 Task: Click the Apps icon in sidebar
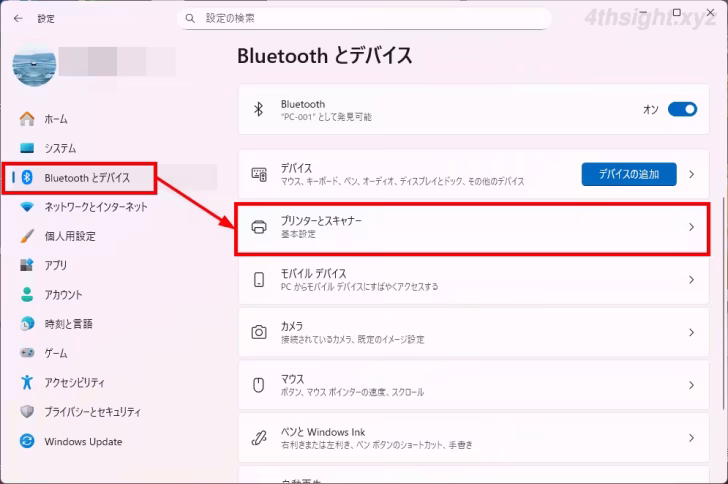27,265
